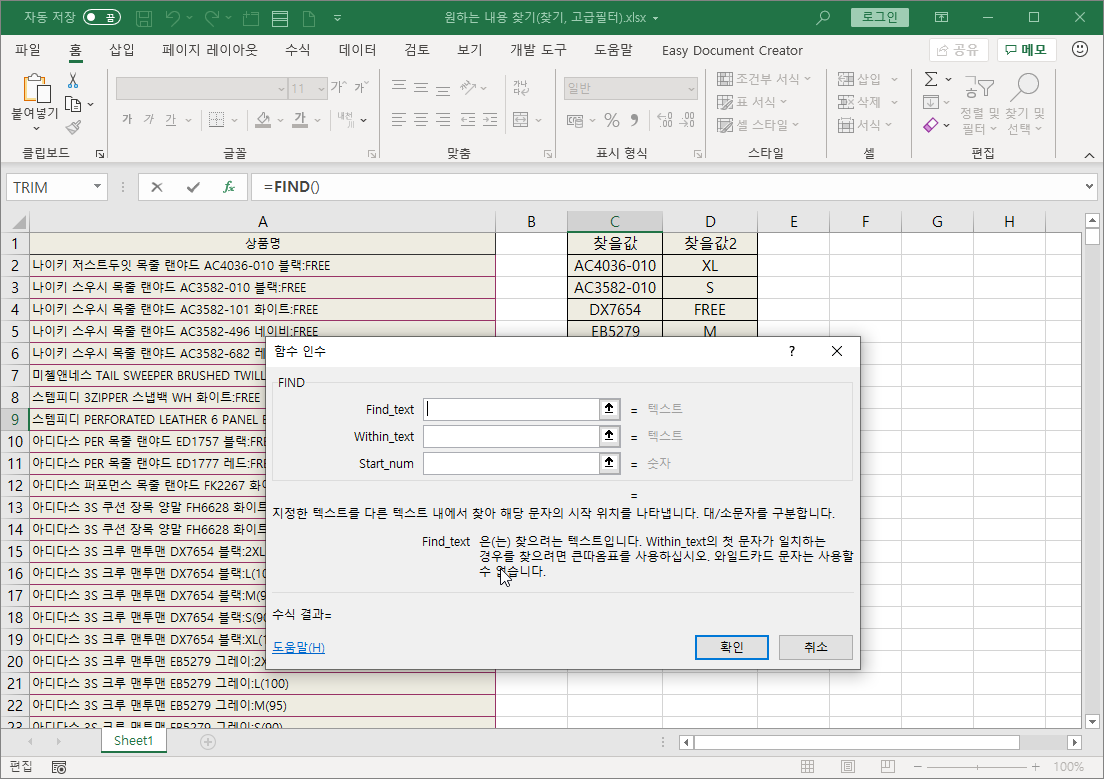The height and width of the screenshot is (779, 1104).
Task: Click the clear eraser icon
Action: pos(931,125)
